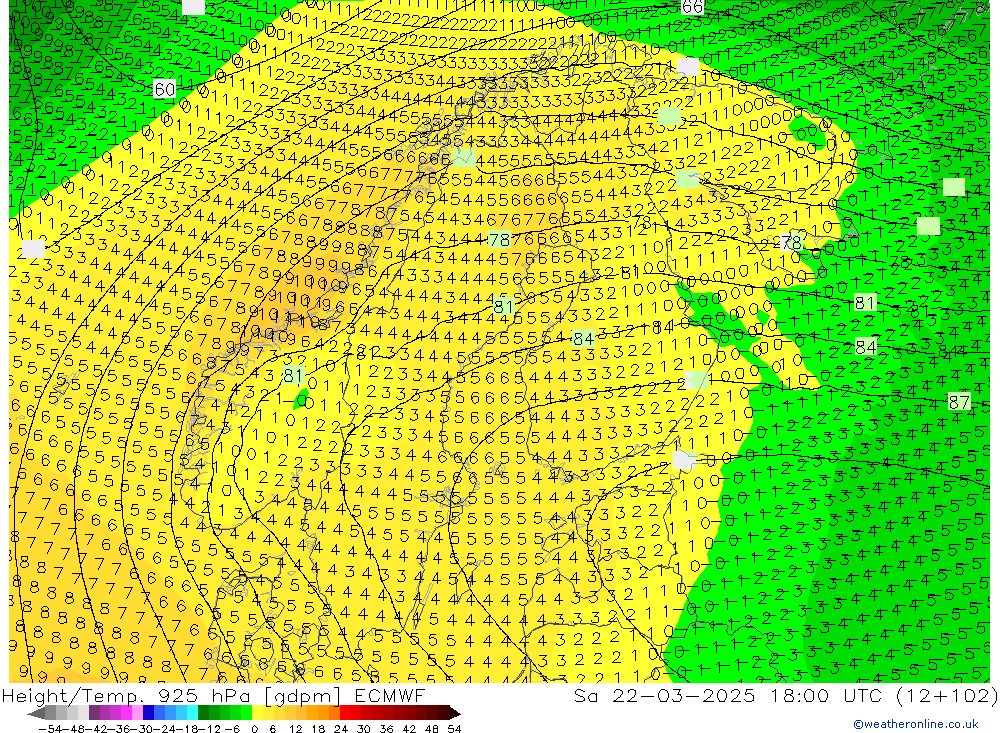
Task: Click the '81' contour label on the green area
Action: (865, 302)
